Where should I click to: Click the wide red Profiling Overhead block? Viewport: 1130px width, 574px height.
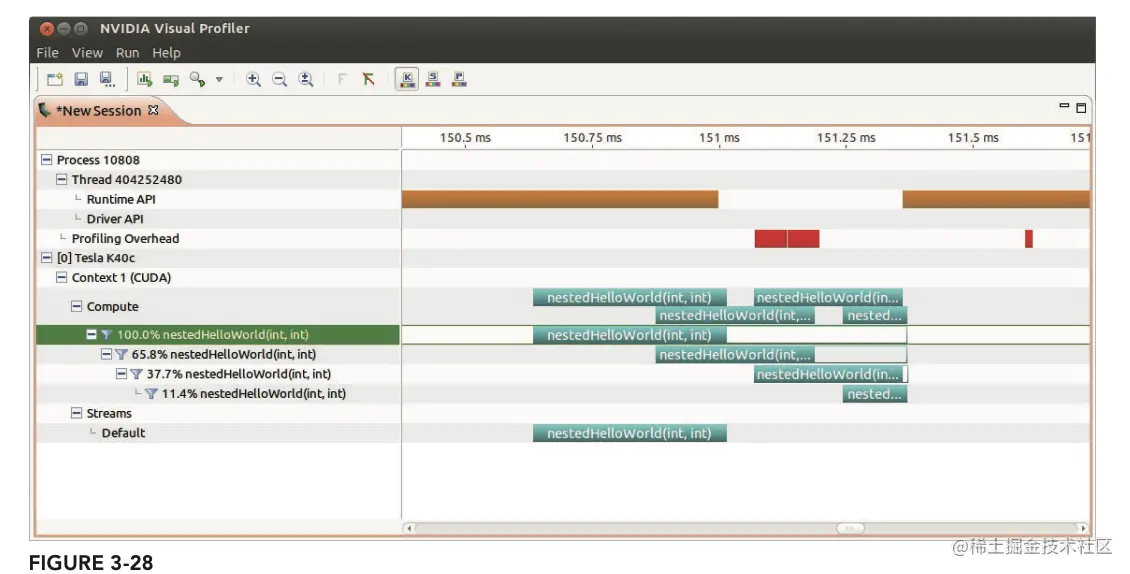[x=787, y=238]
